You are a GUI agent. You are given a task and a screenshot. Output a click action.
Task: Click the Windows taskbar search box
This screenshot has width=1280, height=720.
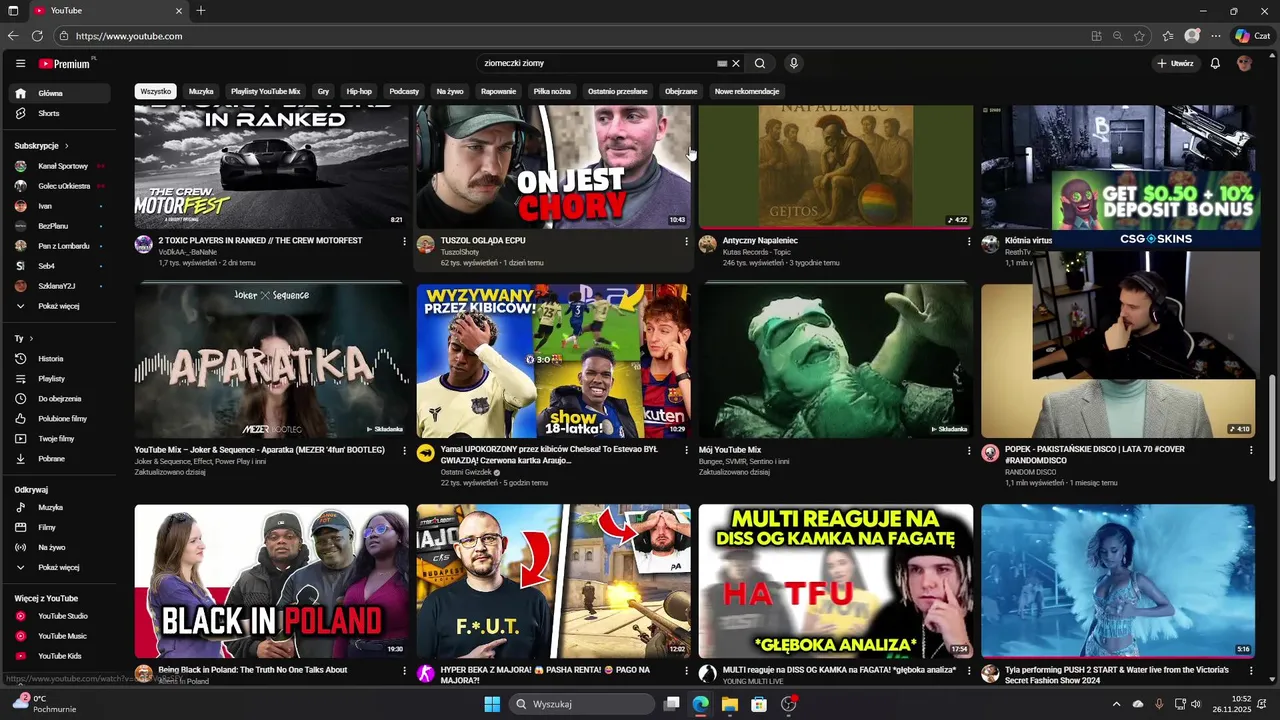click(x=582, y=704)
